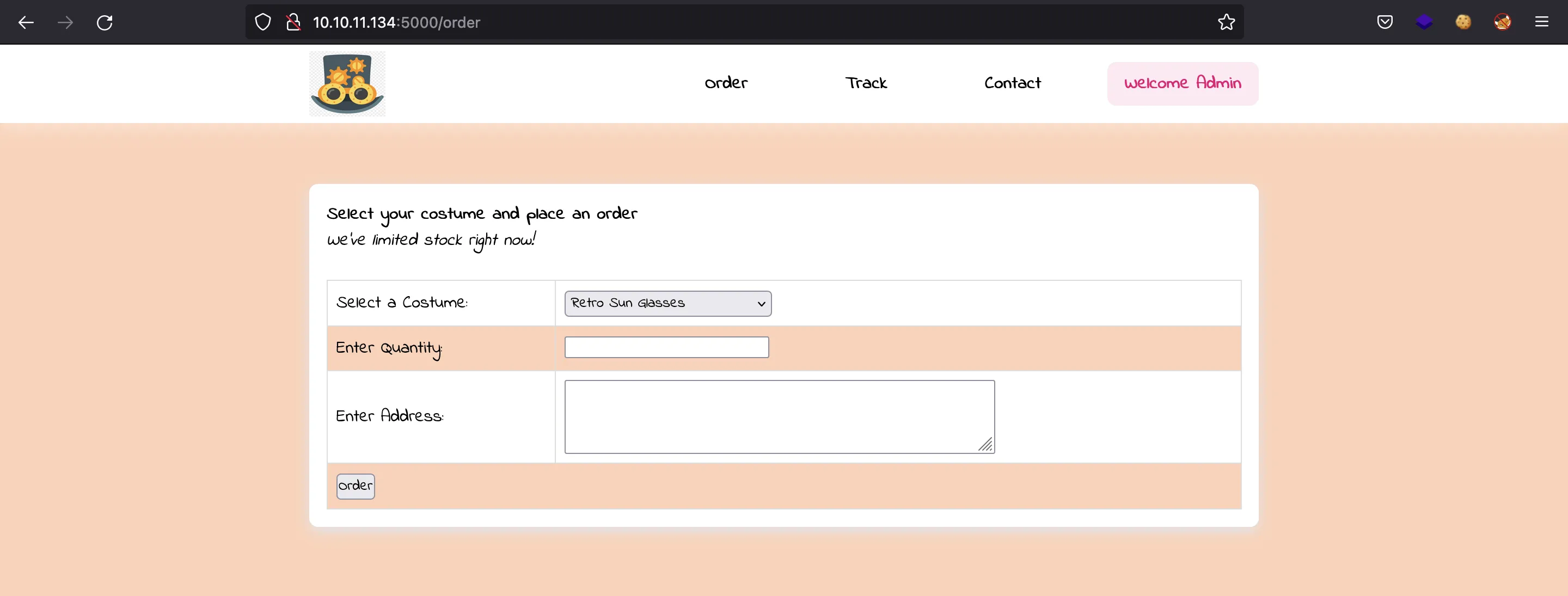Click the steampunk hat site logo
The image size is (1568, 596).
point(347,83)
